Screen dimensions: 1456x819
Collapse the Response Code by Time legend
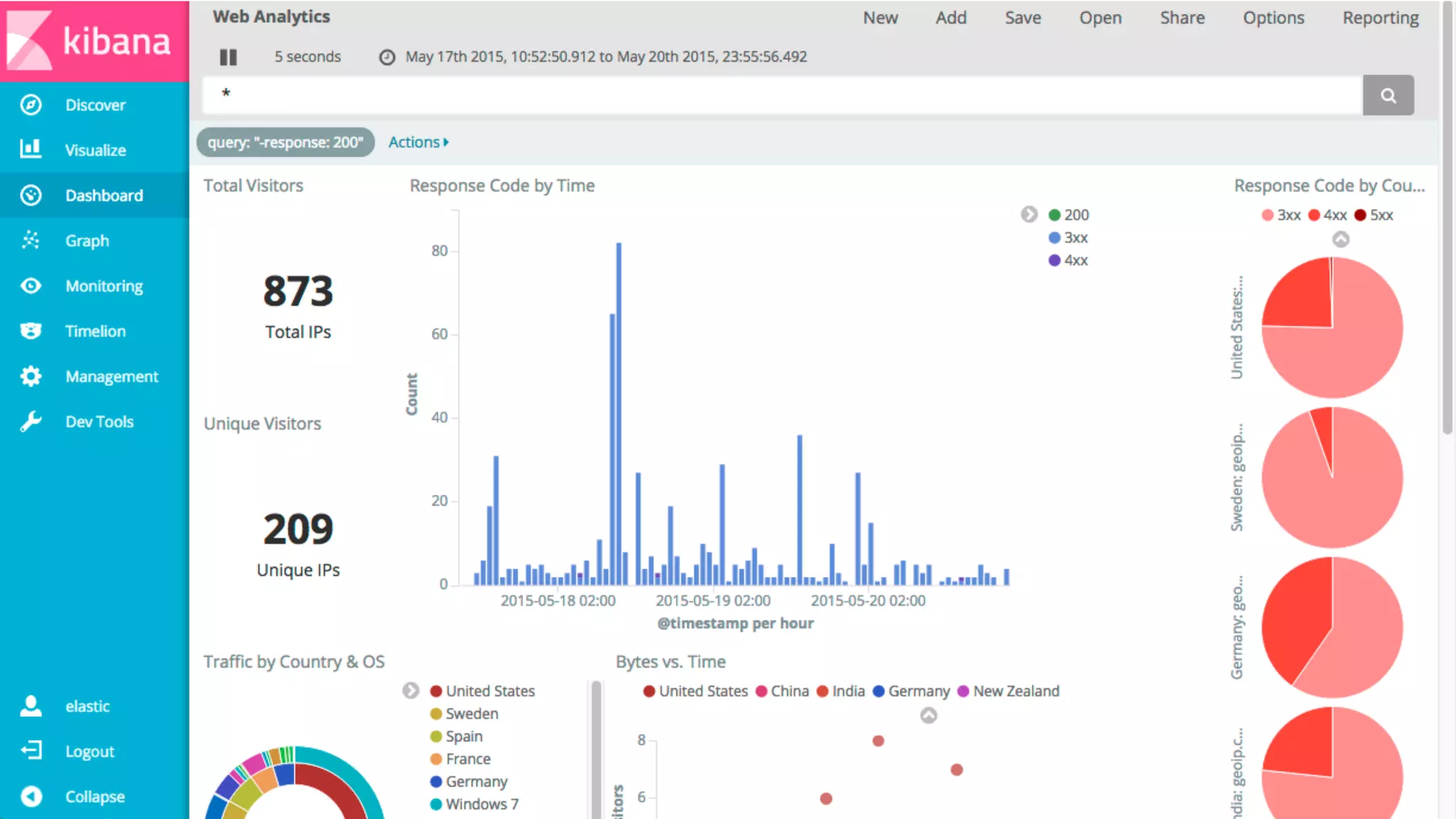[1029, 214]
